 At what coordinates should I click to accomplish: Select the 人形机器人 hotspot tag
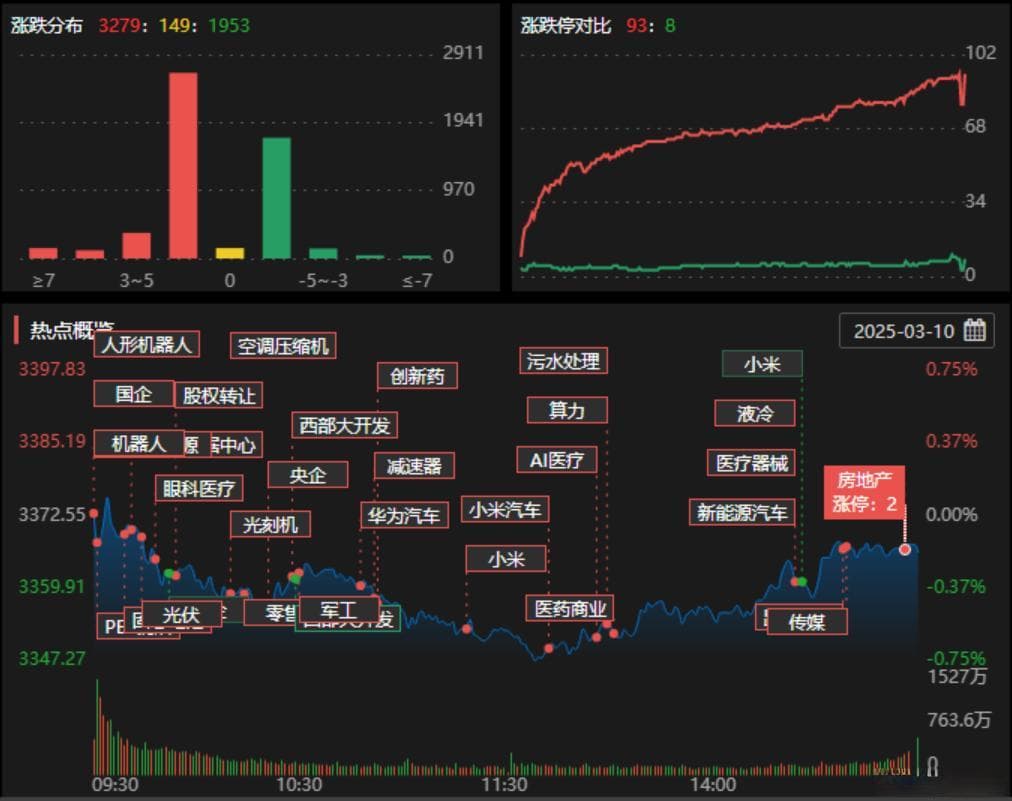click(147, 344)
